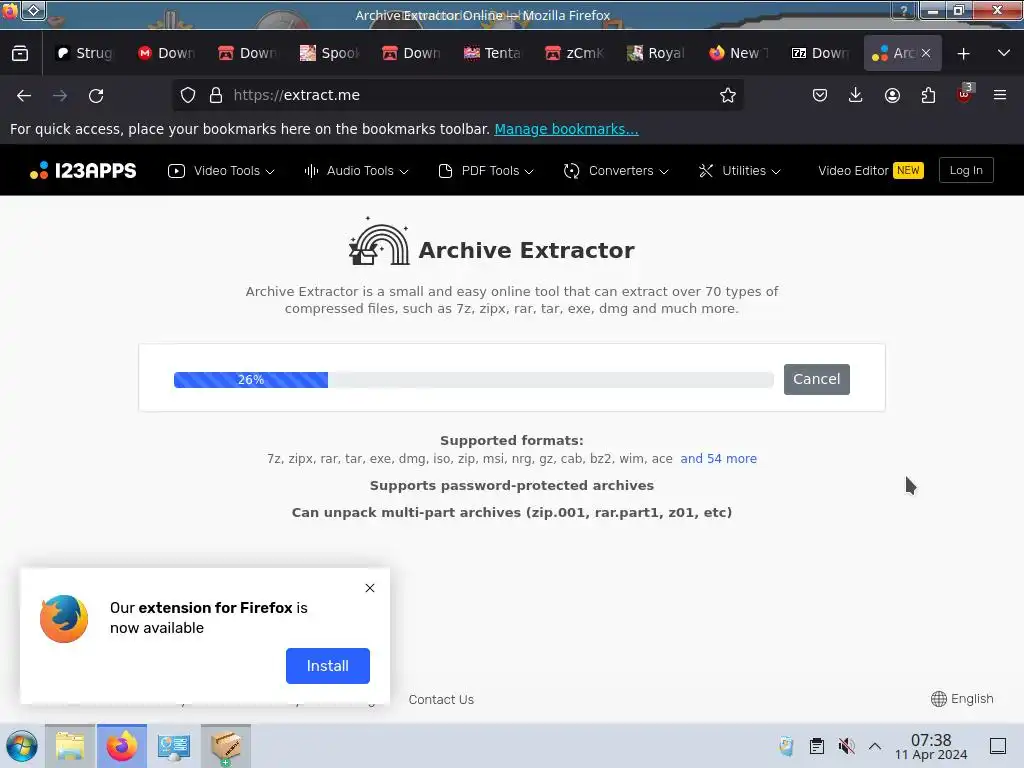Click the muted volume tray icon
1024x768 pixels.
point(846,746)
